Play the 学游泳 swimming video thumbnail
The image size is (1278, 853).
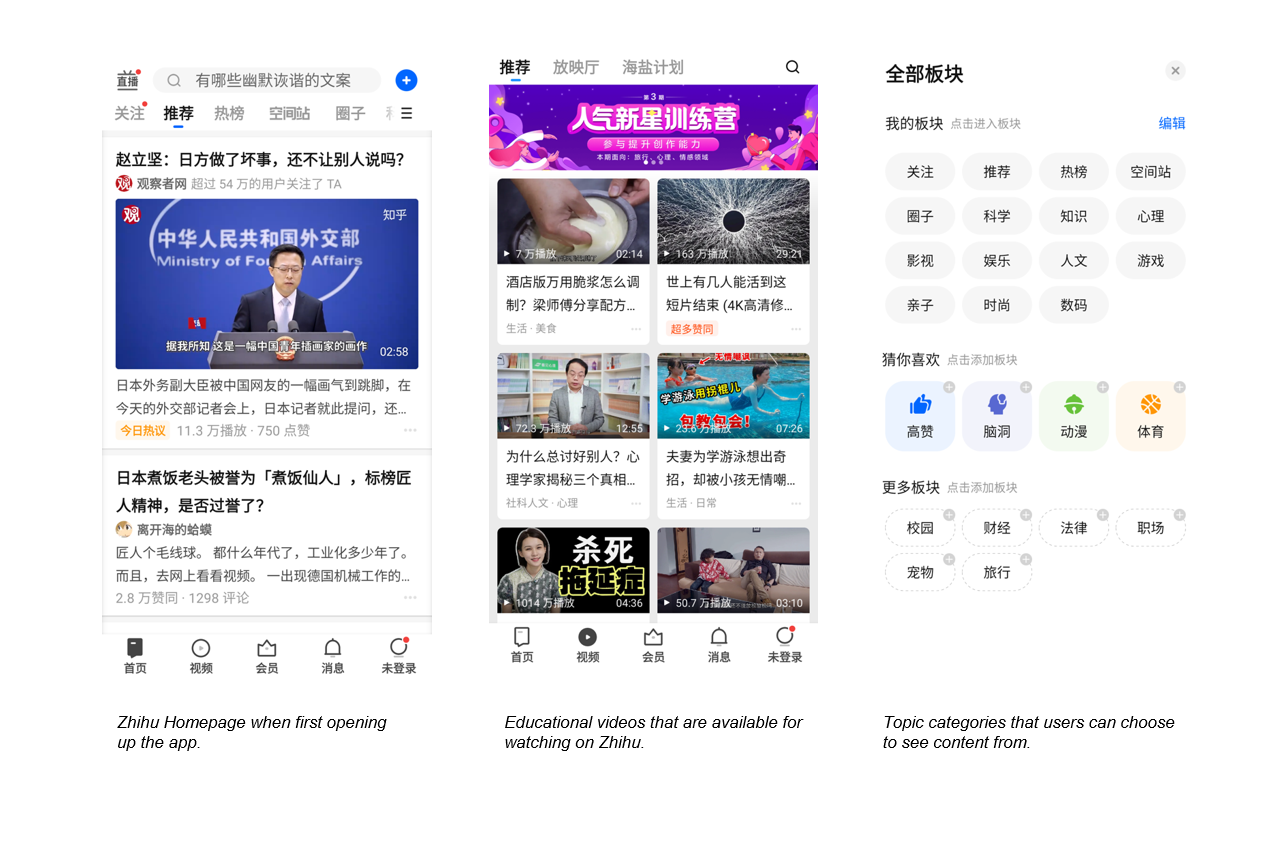pyautogui.click(x=733, y=395)
